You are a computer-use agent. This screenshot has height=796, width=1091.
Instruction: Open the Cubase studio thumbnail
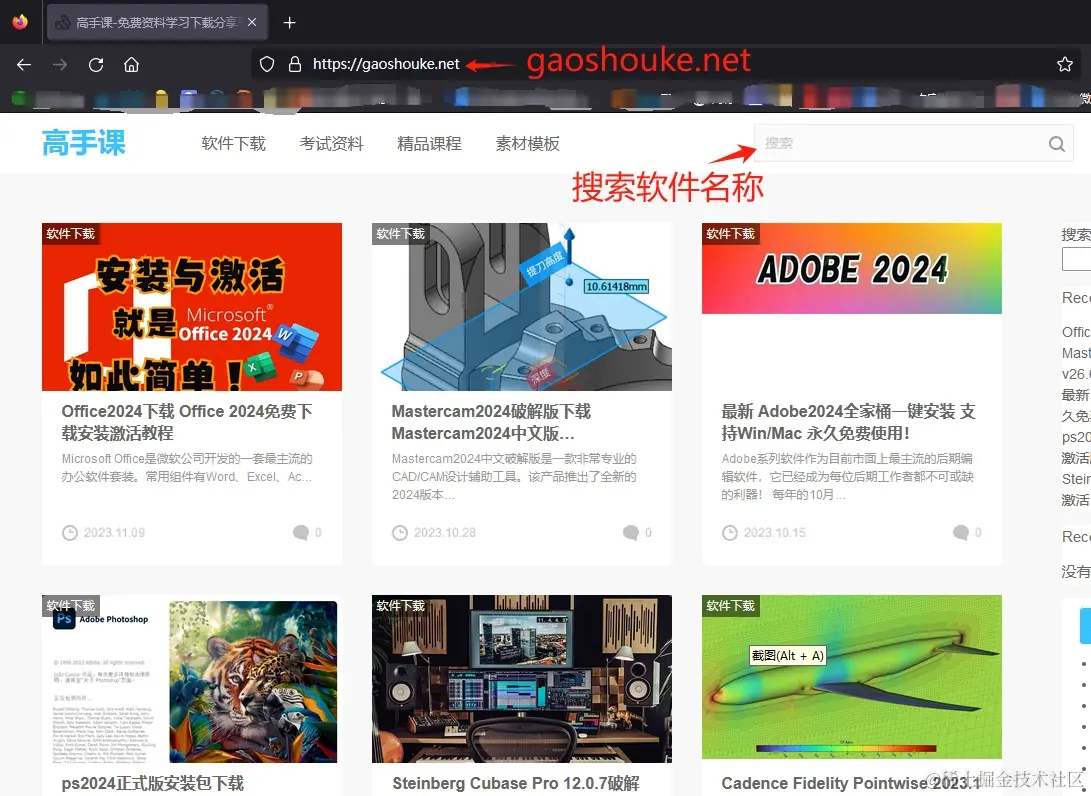click(522, 679)
